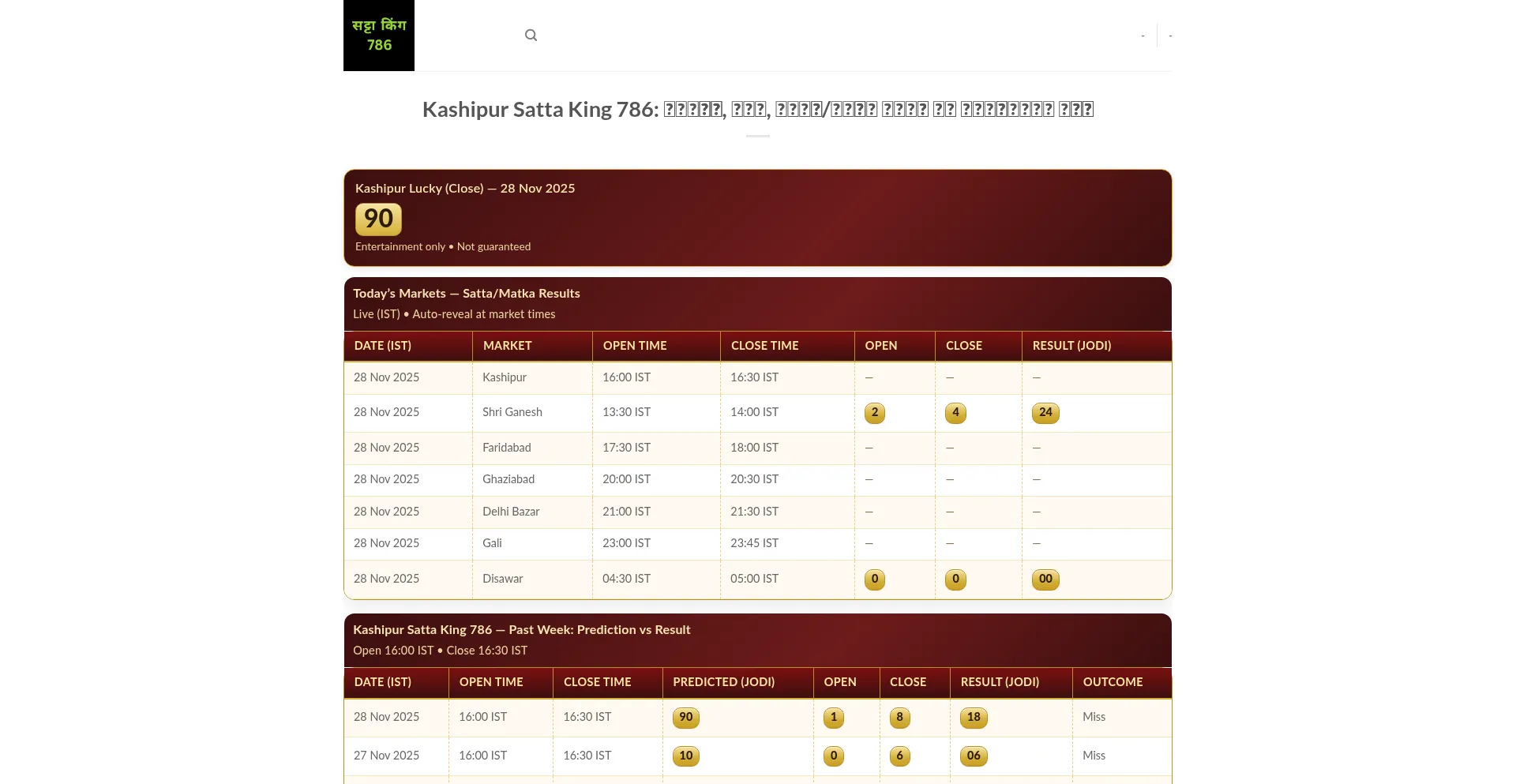Click PREDICTED (JODI) column header
The image size is (1516, 784).
point(723,682)
